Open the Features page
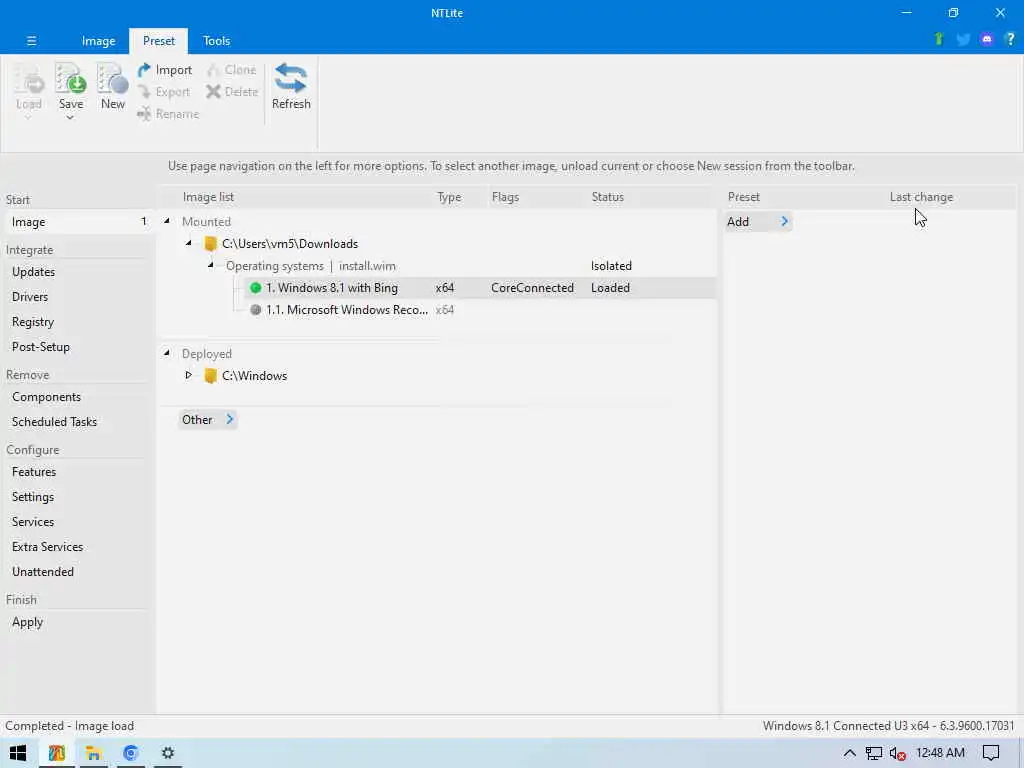This screenshot has width=1024, height=768. [x=34, y=472]
